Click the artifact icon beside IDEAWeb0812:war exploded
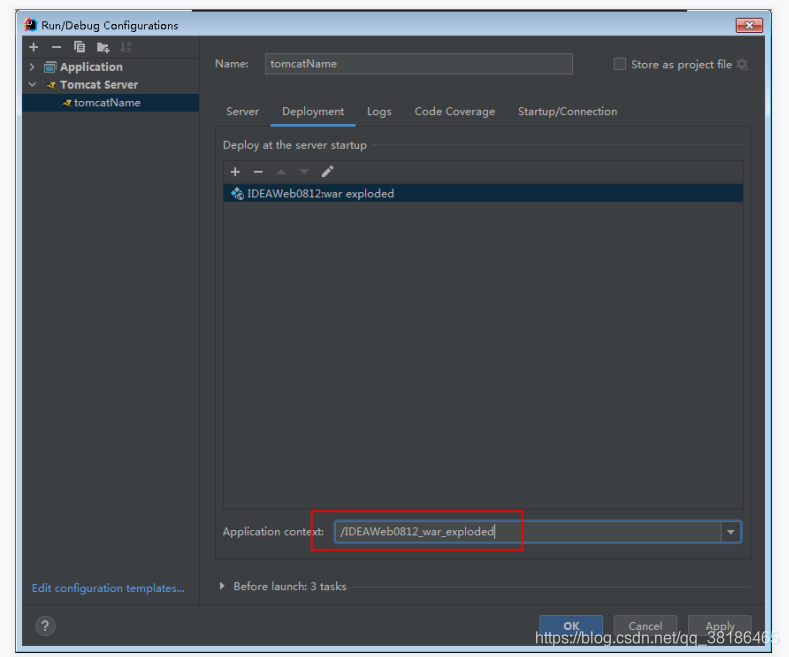789x657 pixels. click(237, 194)
